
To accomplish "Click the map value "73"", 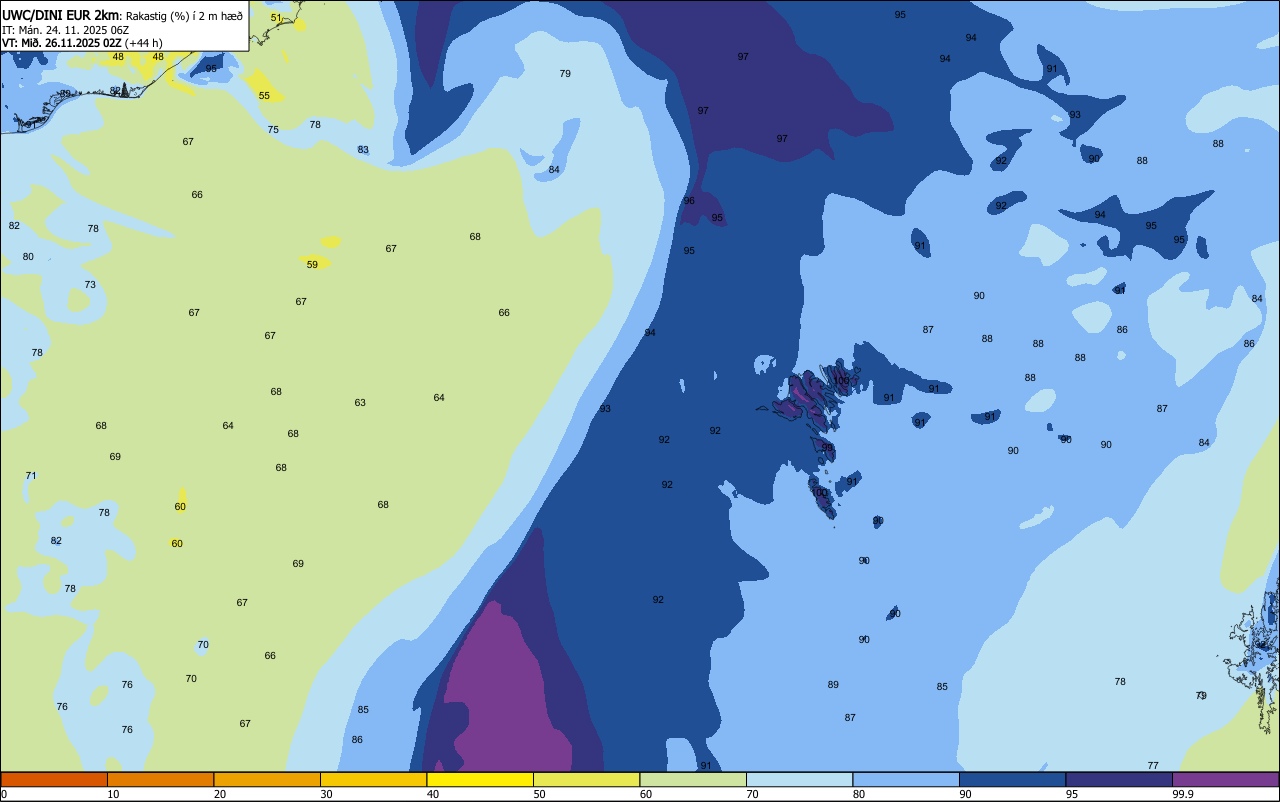I will [90, 285].
